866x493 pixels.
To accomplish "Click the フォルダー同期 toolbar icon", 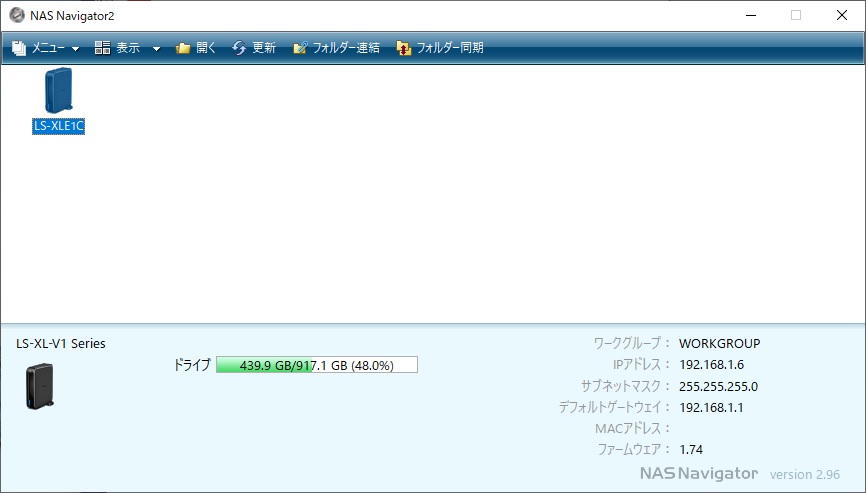I will click(403, 48).
